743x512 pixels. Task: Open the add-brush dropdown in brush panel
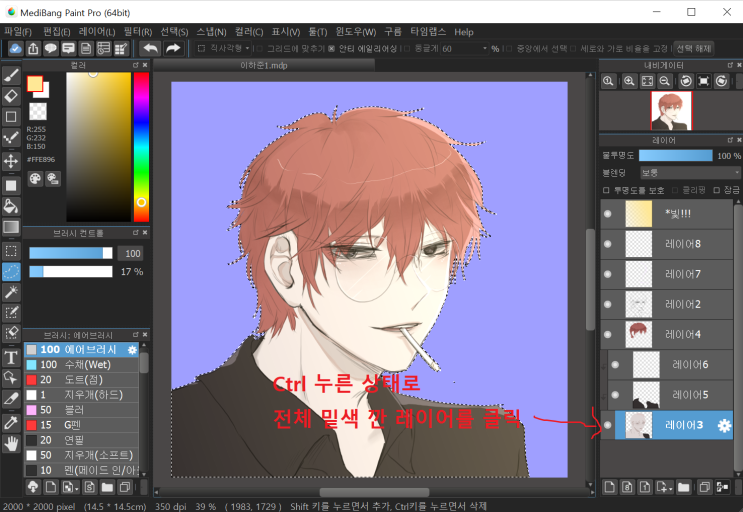71,487
